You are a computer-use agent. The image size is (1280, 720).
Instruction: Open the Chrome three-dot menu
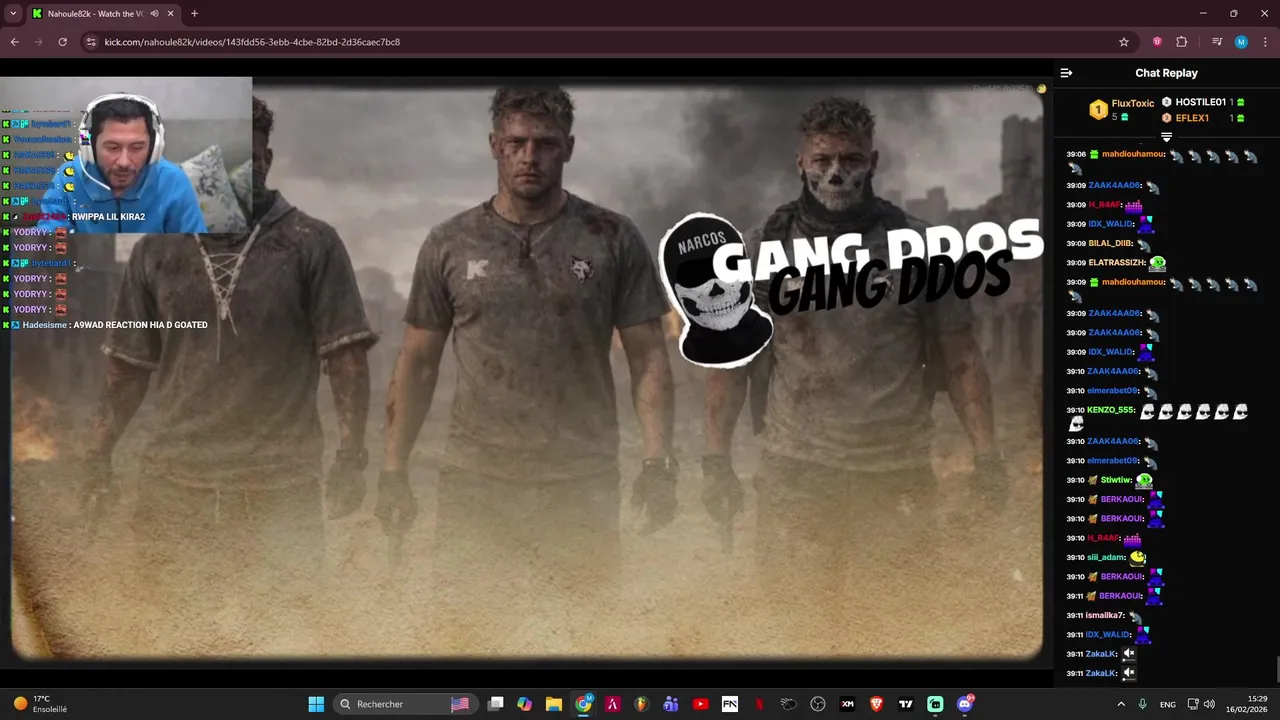coord(1265,42)
